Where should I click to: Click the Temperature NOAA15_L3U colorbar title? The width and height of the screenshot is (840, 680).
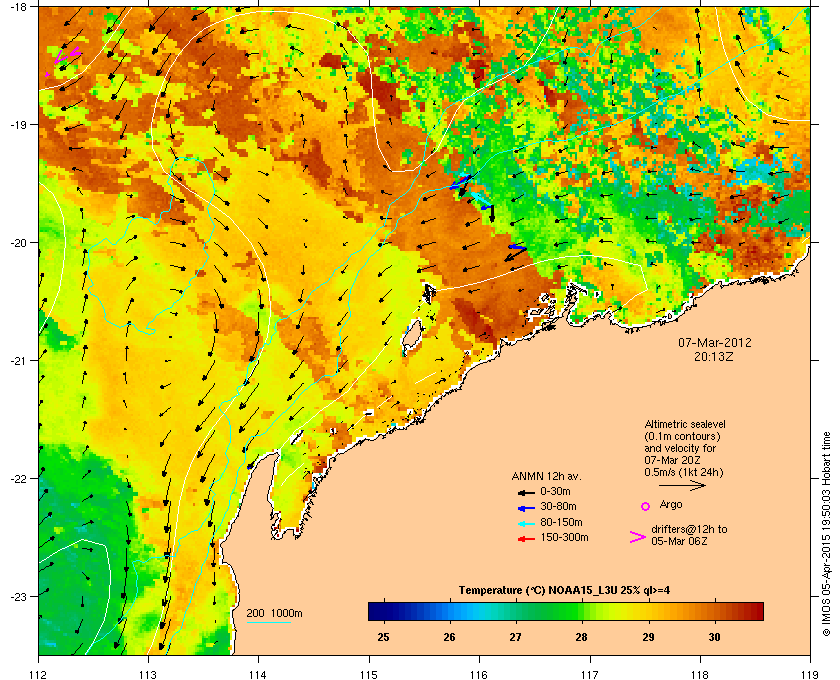tap(564, 591)
